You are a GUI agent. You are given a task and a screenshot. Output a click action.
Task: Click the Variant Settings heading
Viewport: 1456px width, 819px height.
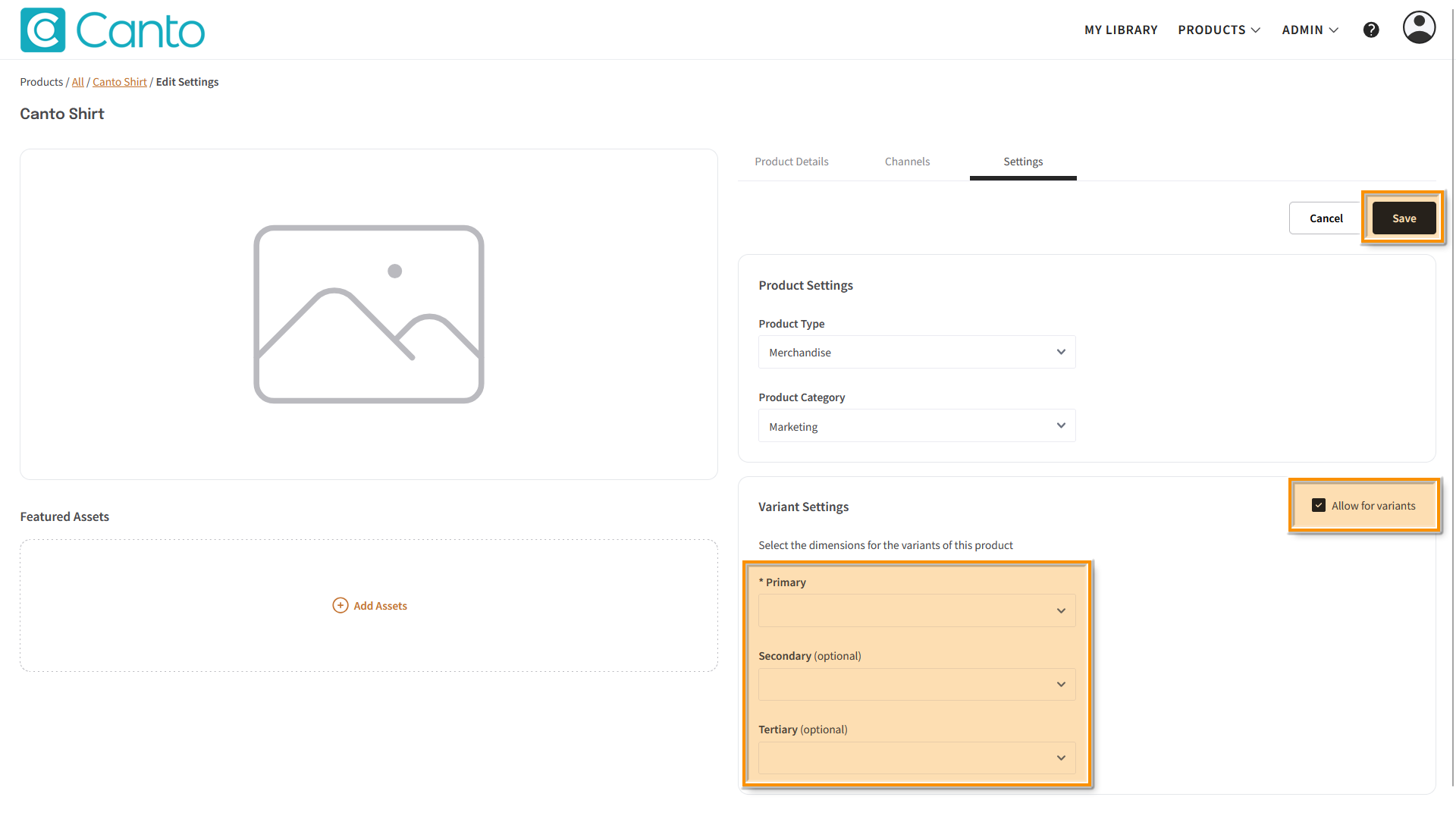point(803,507)
